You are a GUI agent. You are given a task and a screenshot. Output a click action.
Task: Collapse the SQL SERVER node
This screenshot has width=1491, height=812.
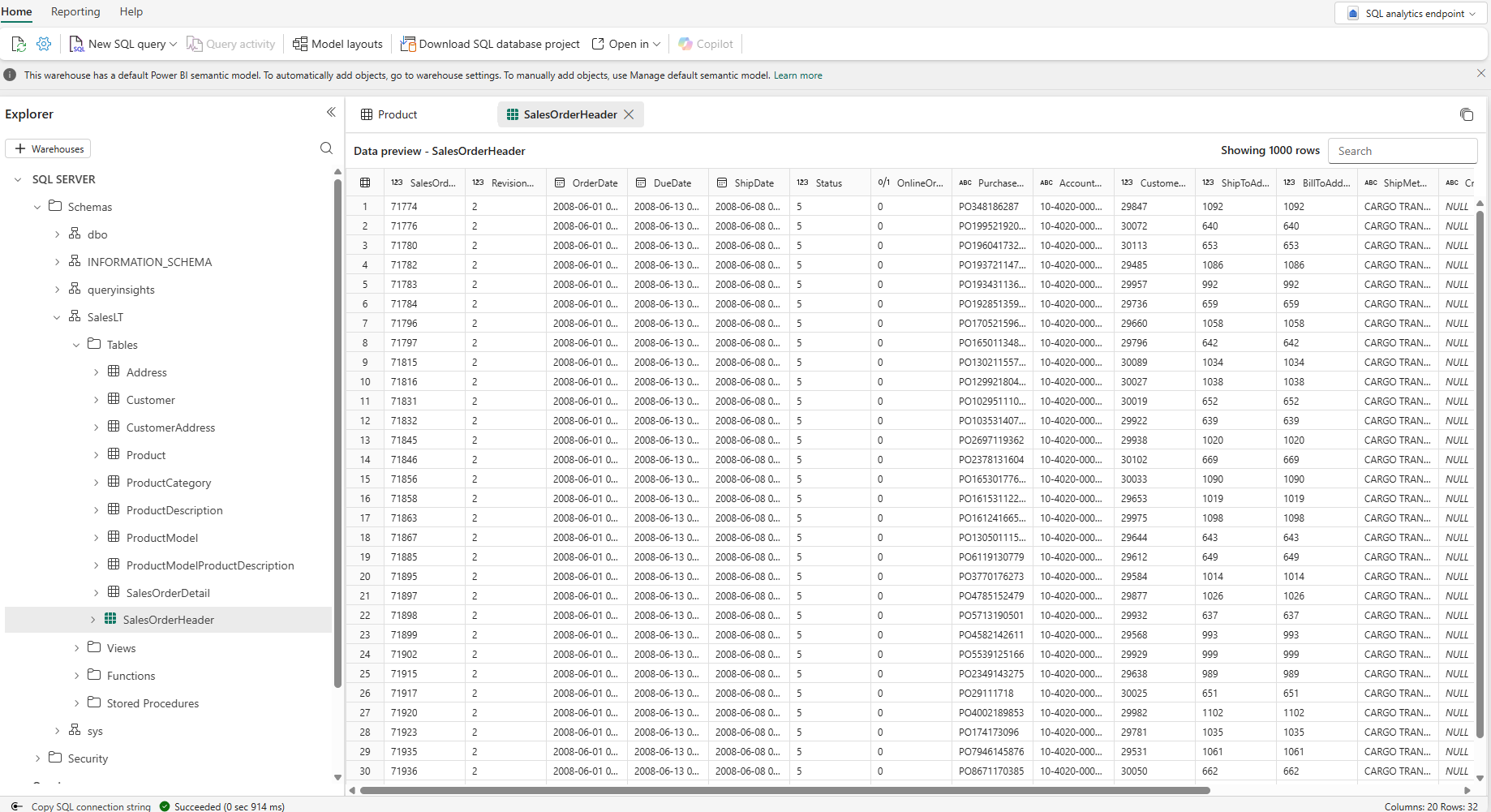(18, 179)
